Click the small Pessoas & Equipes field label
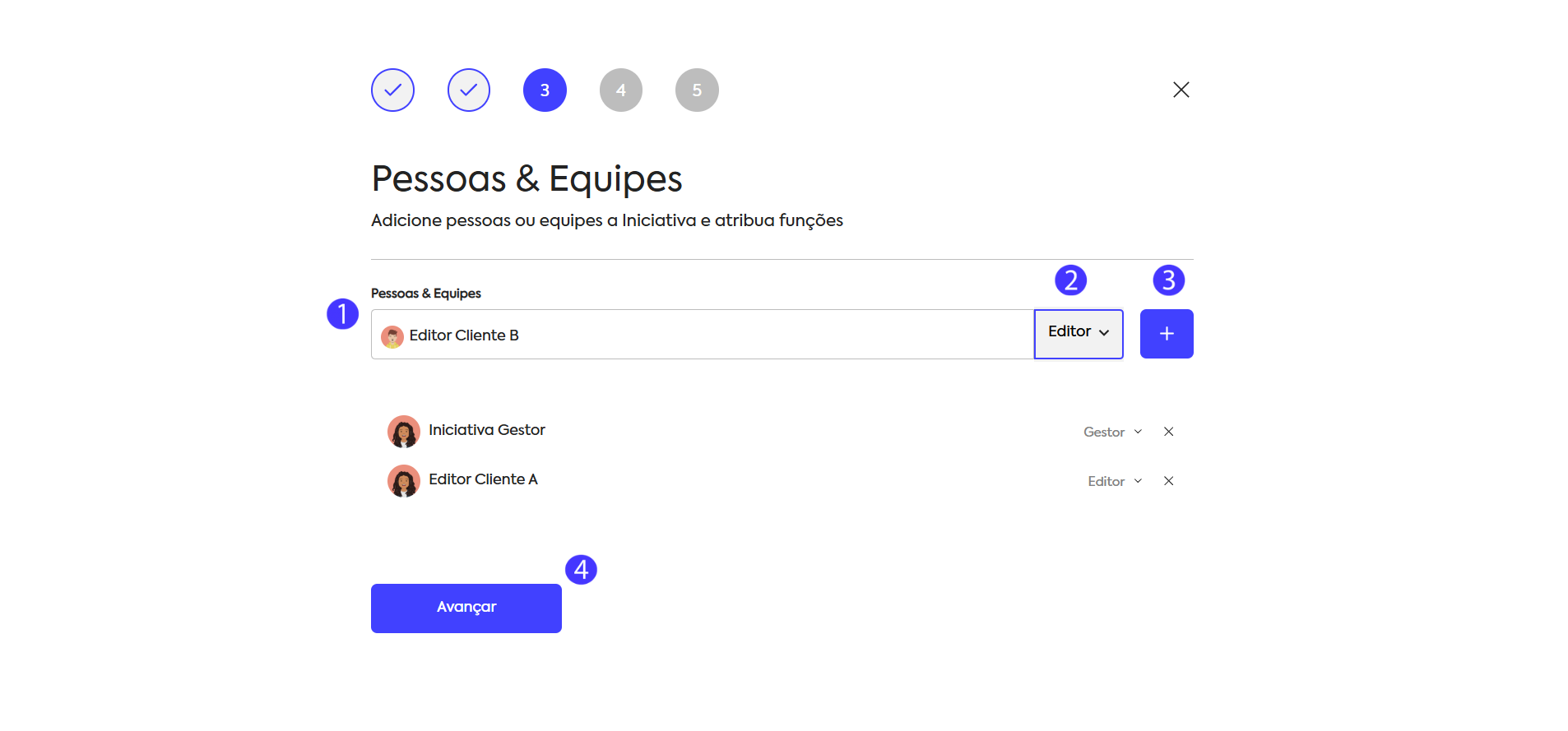 click(x=425, y=294)
